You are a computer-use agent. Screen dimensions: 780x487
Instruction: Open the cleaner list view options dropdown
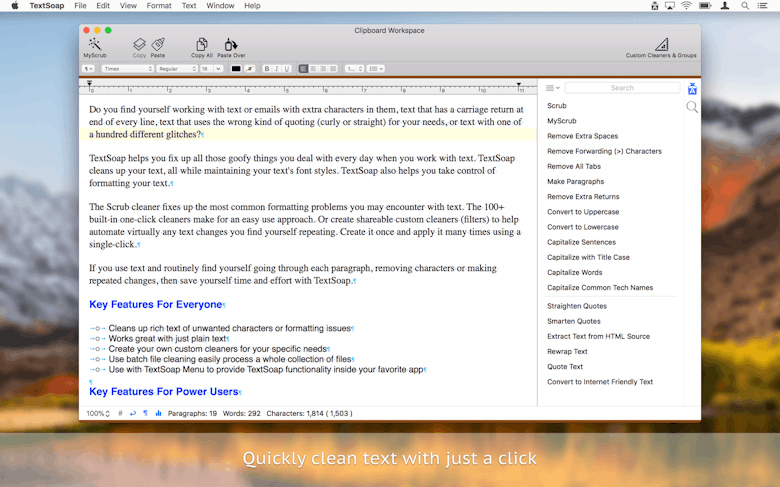(x=553, y=88)
